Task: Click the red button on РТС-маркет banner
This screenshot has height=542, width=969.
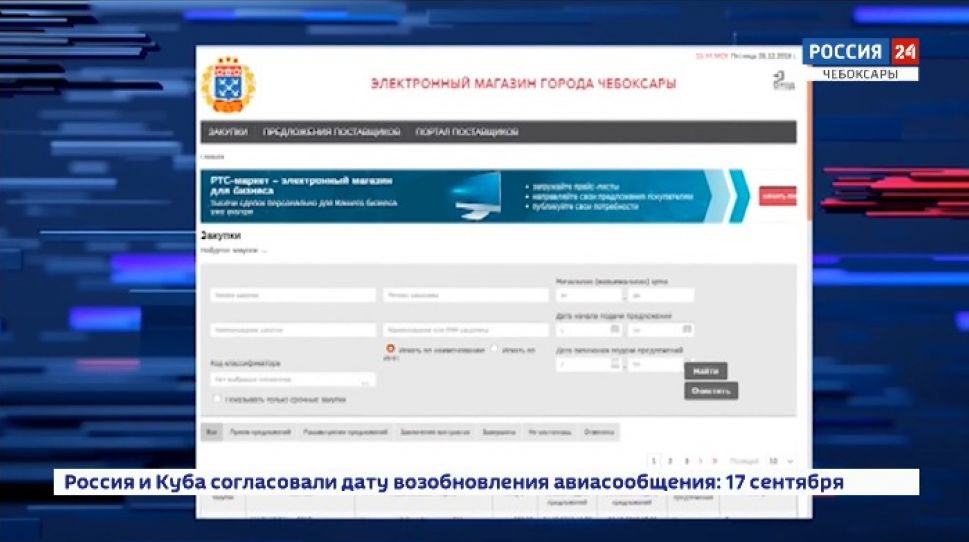Action: point(777,196)
